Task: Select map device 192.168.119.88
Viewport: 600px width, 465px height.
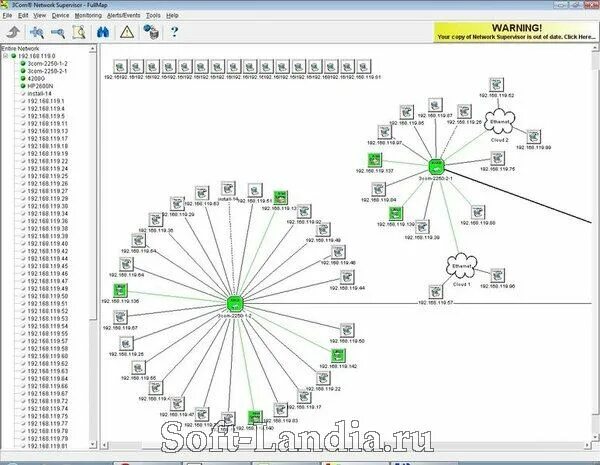Action: [x=478, y=212]
